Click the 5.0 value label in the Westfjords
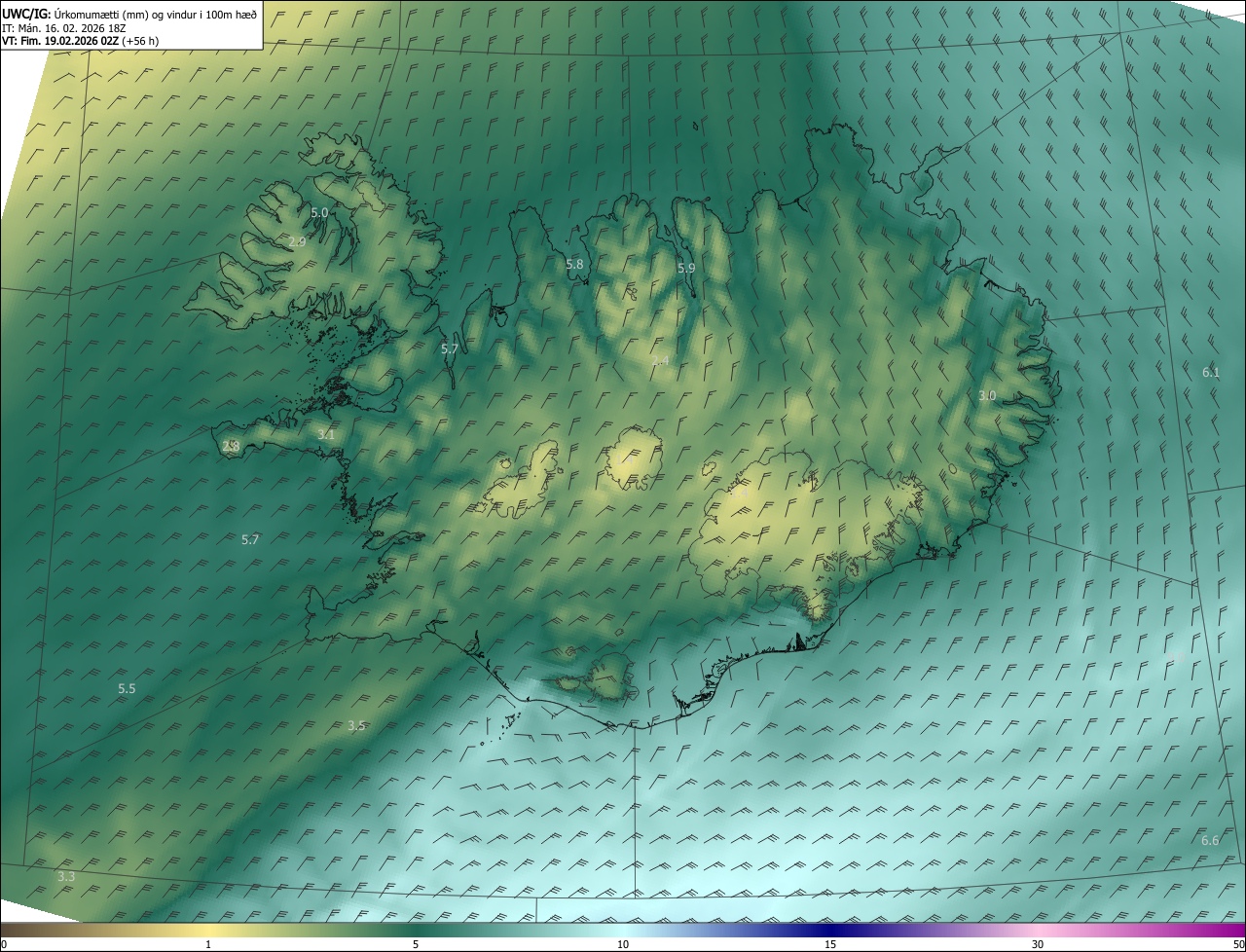 tap(319, 212)
